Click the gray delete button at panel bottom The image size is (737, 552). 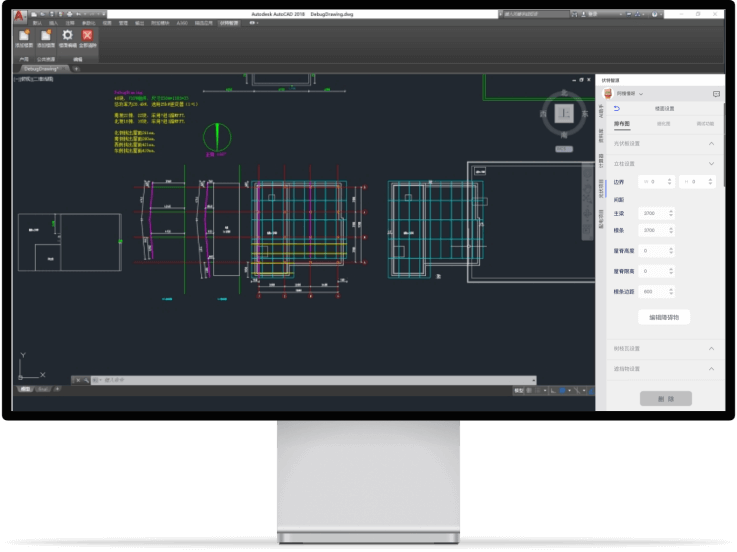pyautogui.click(x=664, y=398)
